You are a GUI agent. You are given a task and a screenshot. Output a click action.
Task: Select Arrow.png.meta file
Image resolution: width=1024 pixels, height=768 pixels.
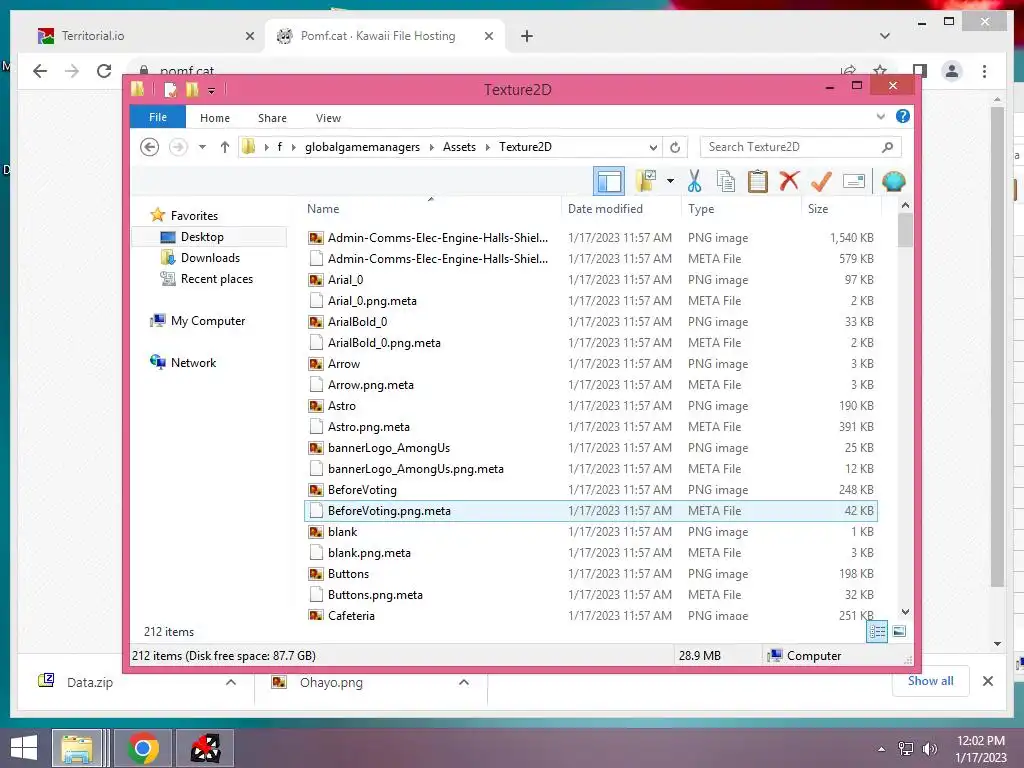pyautogui.click(x=590, y=385)
